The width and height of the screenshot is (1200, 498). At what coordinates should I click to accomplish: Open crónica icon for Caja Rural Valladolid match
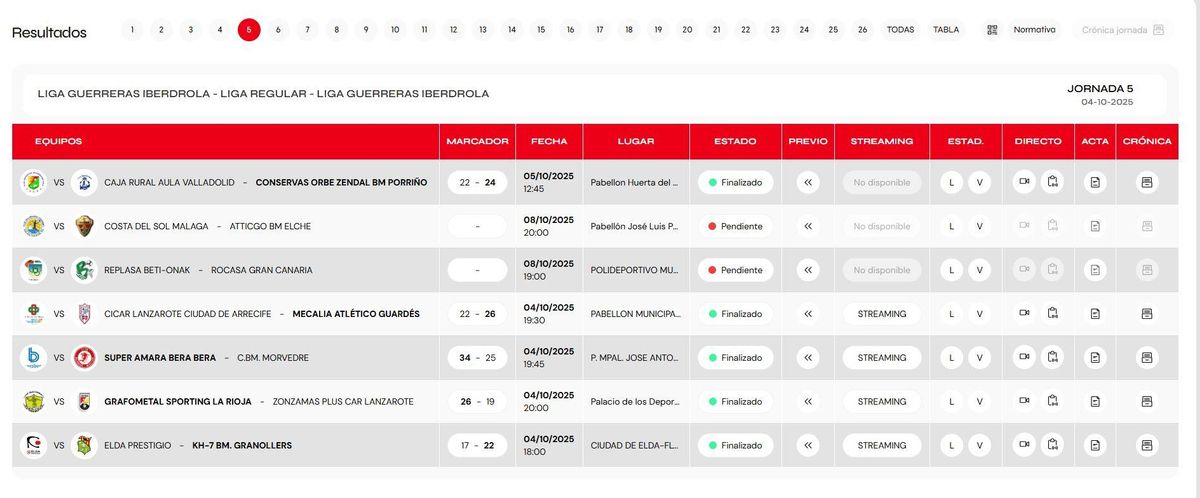click(1147, 182)
